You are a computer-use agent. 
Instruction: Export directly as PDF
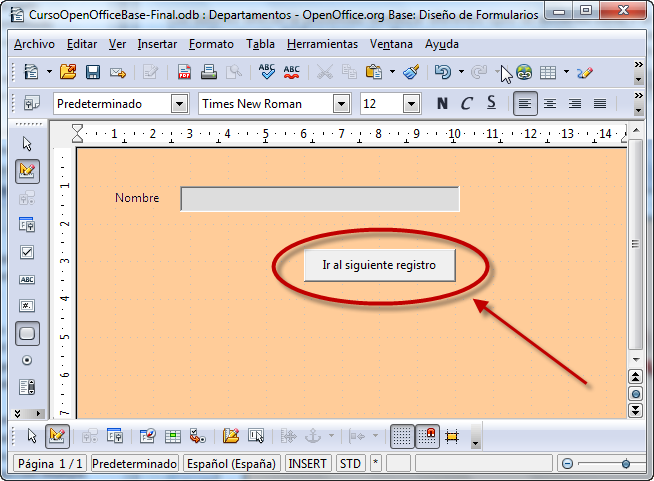184,72
